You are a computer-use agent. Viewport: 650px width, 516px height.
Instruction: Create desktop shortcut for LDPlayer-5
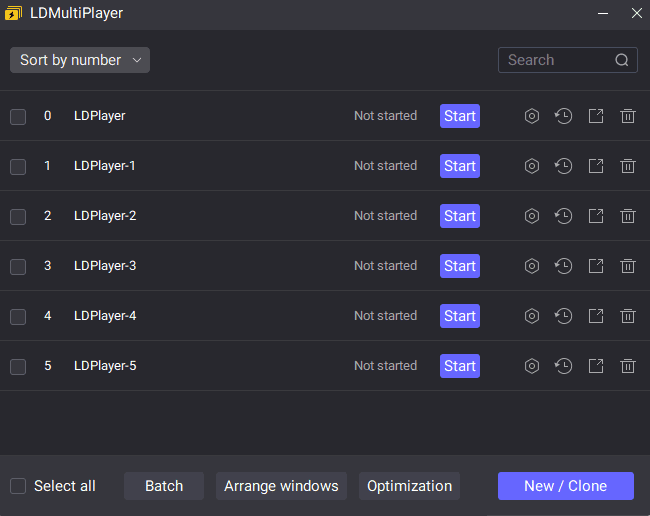pos(596,366)
